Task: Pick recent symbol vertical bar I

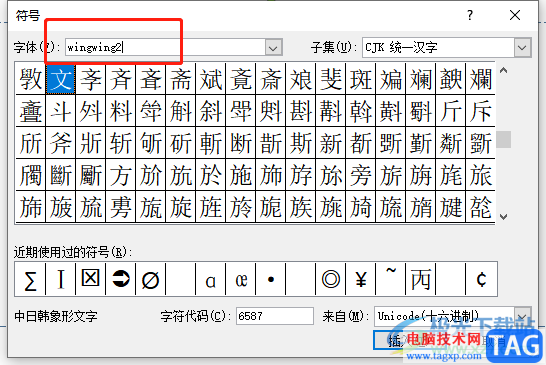Action: point(61,279)
